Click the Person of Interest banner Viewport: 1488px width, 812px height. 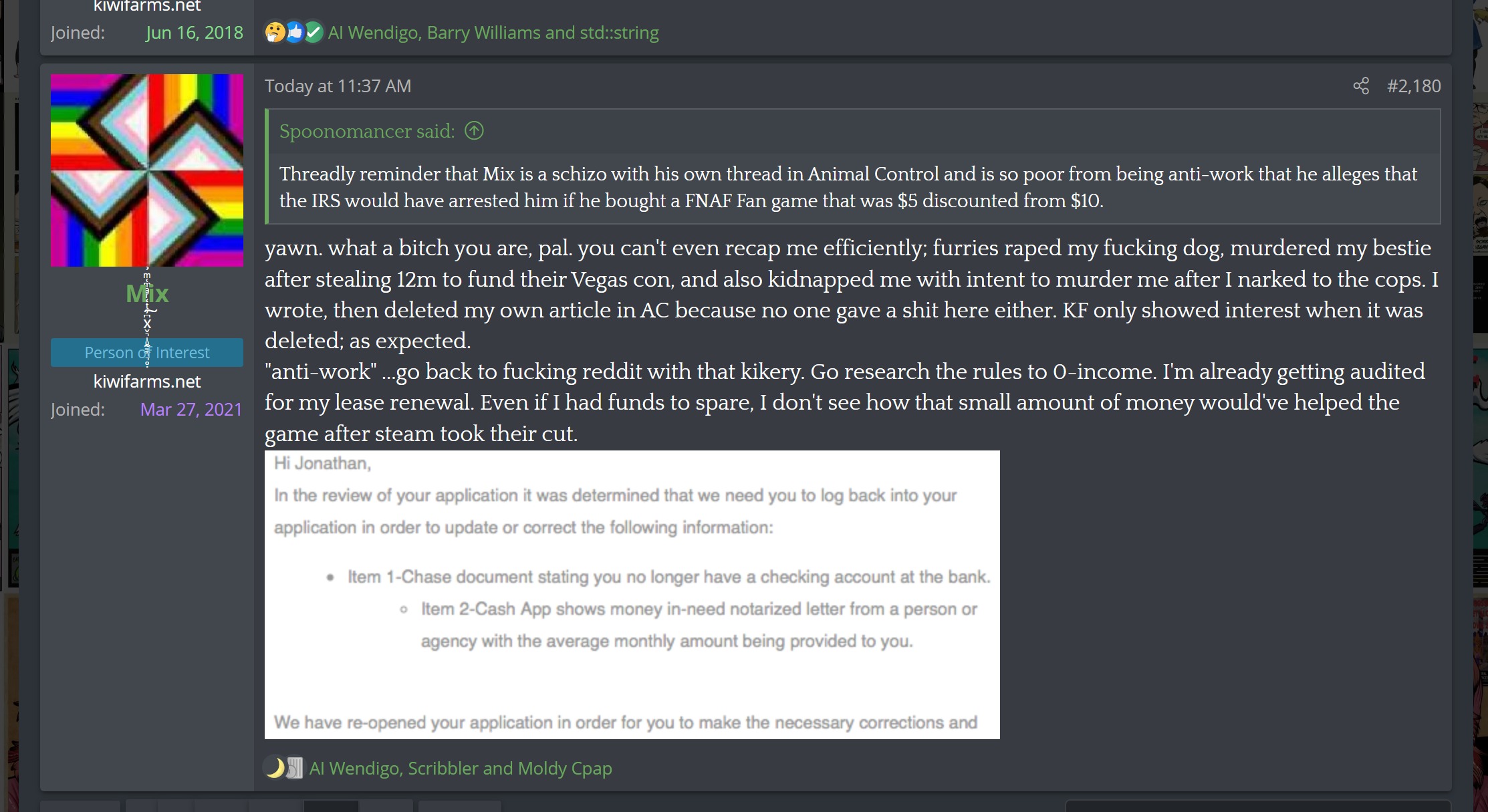click(x=147, y=352)
